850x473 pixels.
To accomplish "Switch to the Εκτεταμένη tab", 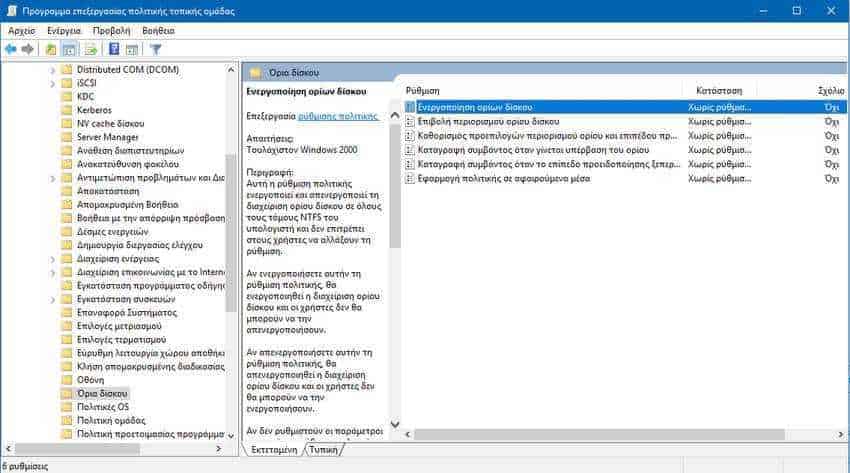I will [274, 450].
